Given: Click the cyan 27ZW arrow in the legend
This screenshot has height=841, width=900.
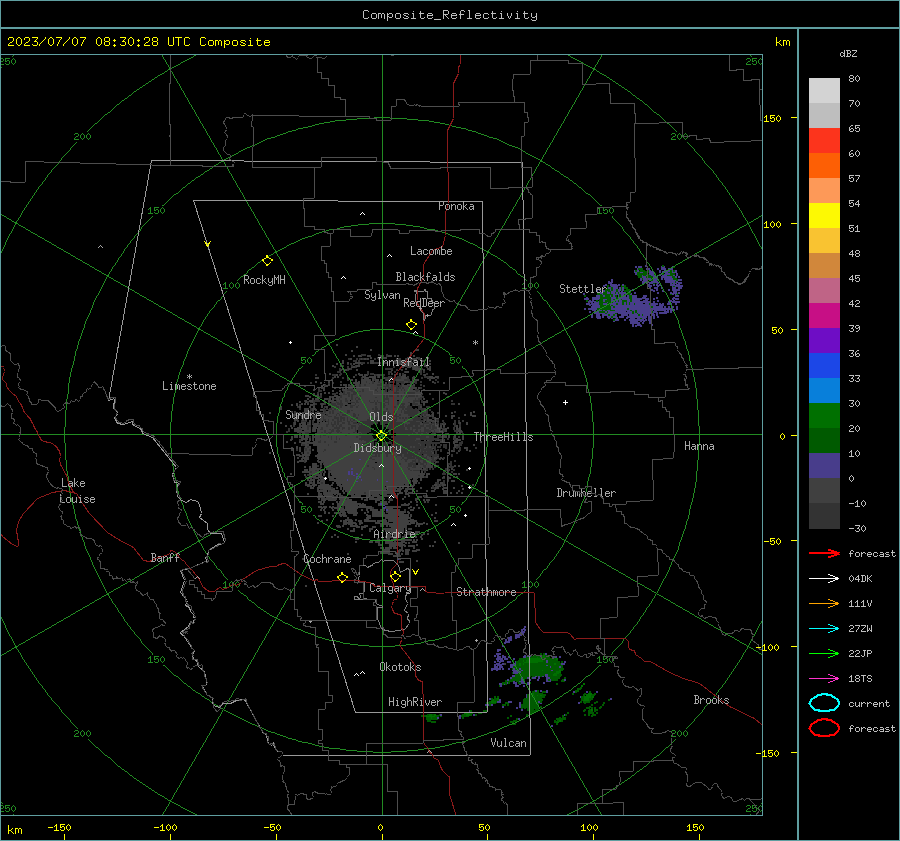Looking at the screenshot, I should coord(824,629).
